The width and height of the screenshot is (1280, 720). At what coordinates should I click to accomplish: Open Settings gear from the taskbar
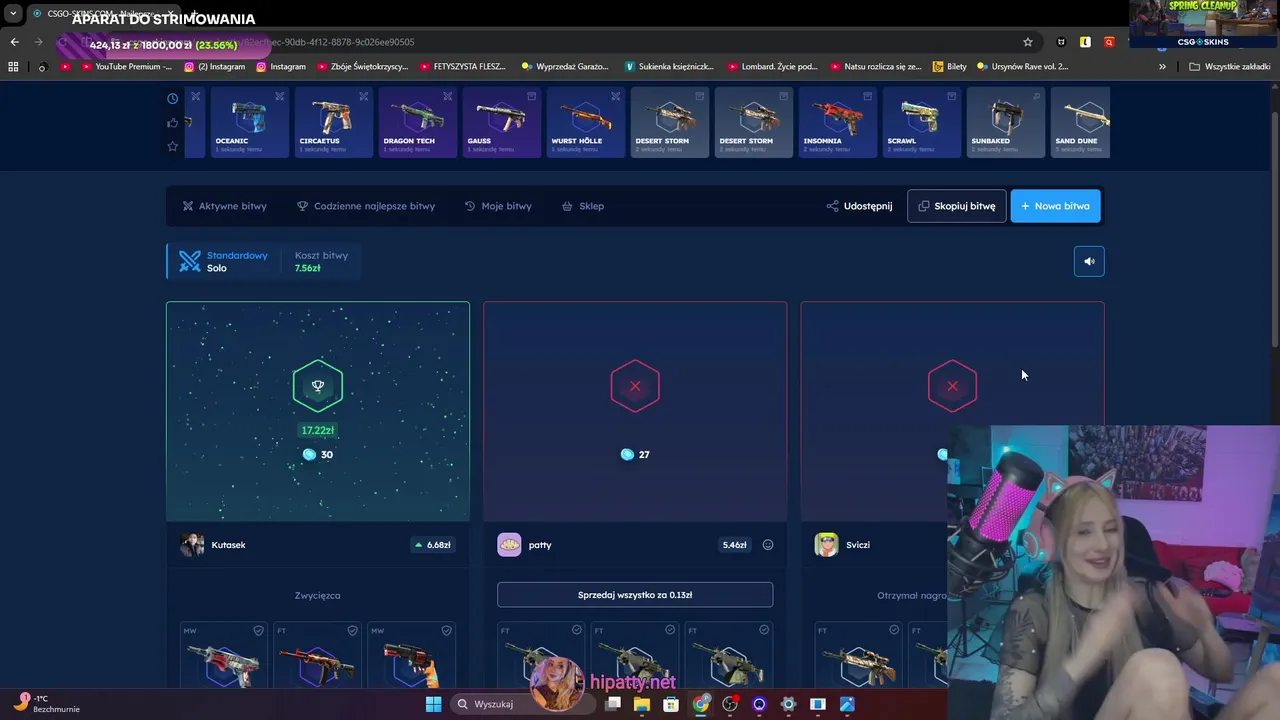788,704
